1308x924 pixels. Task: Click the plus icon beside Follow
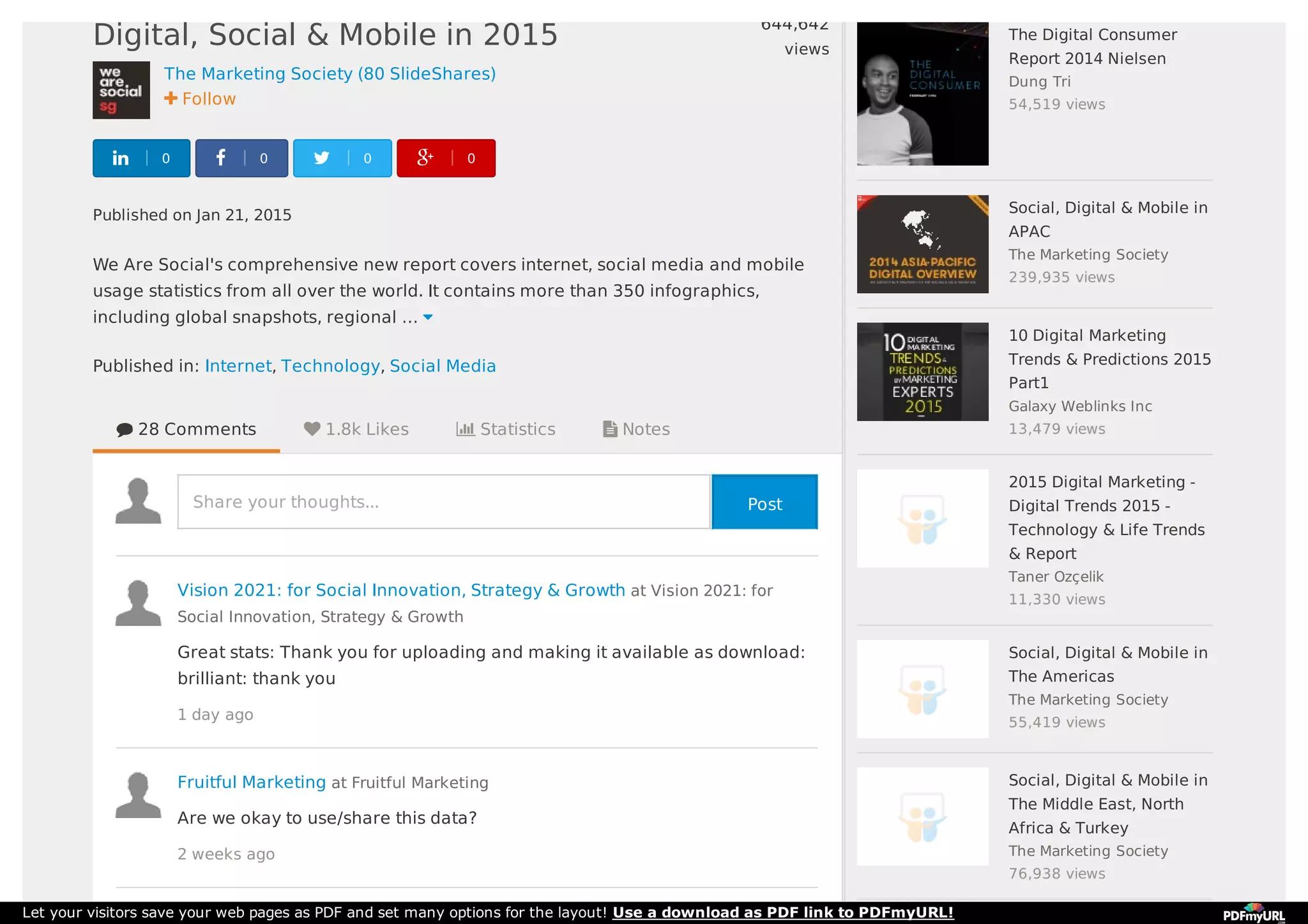pos(171,98)
